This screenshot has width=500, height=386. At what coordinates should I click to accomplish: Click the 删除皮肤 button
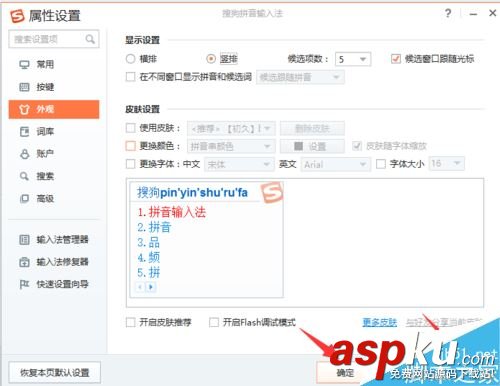pyautogui.click(x=312, y=128)
